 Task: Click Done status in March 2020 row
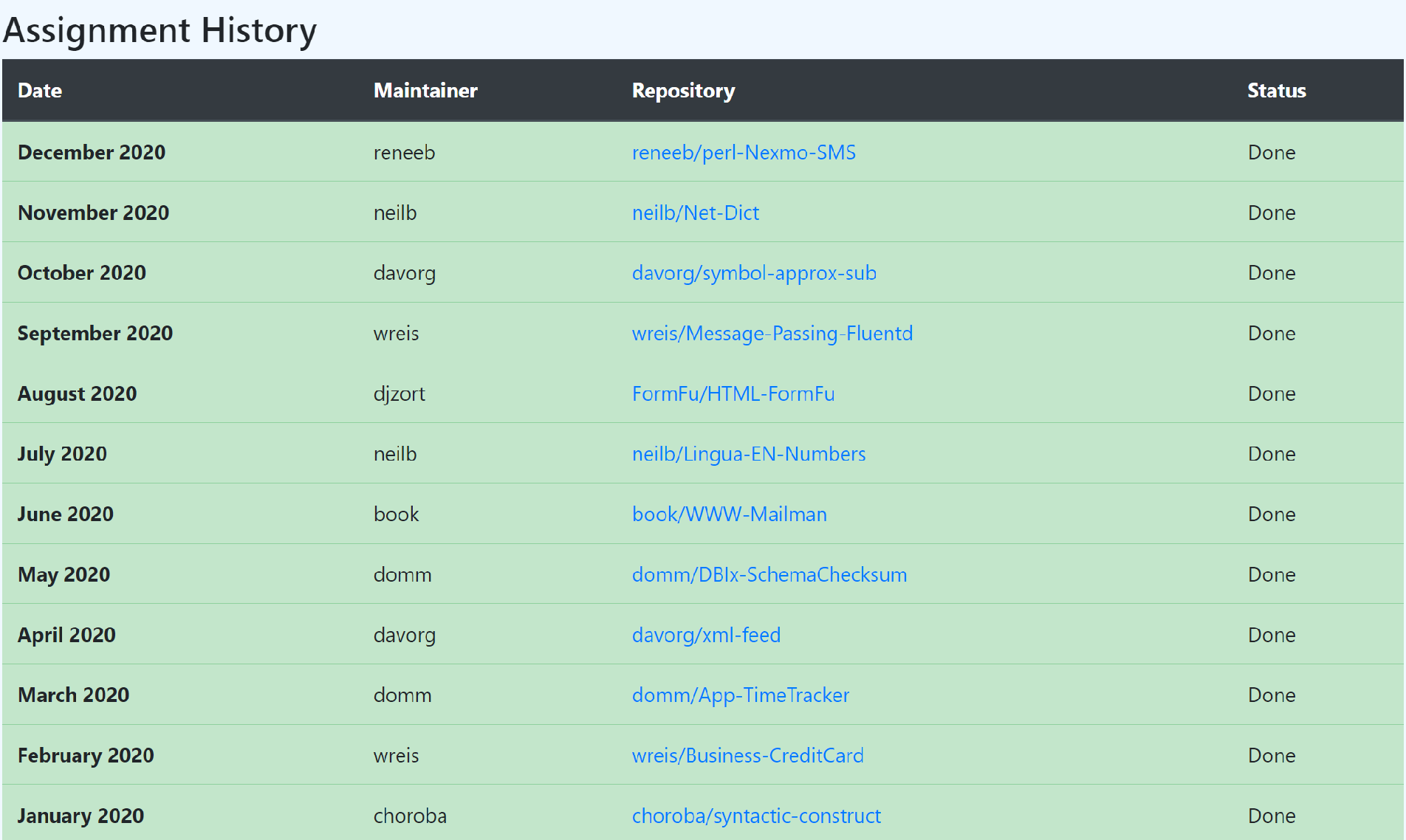(x=1272, y=695)
